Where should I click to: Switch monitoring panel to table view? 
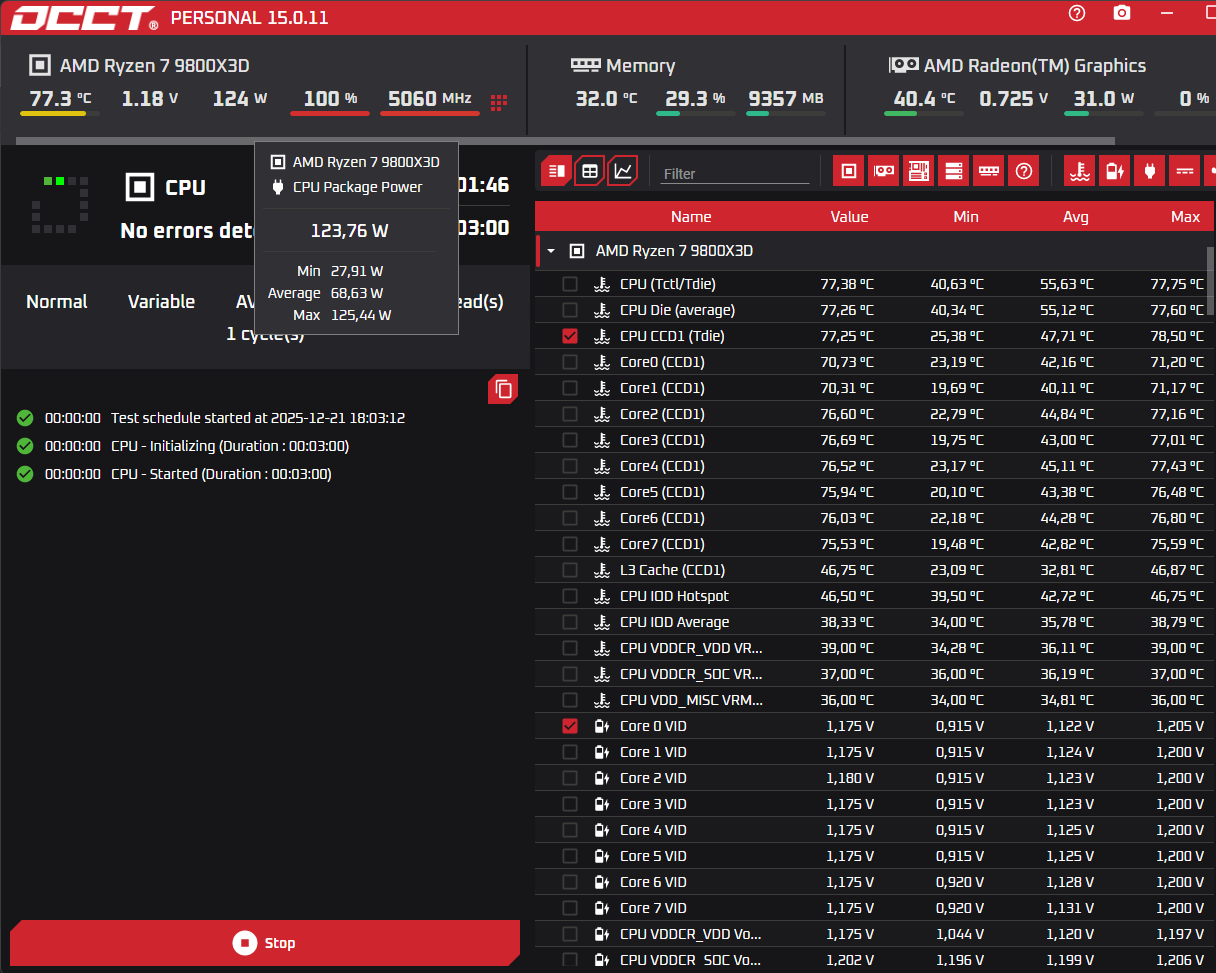[x=590, y=171]
